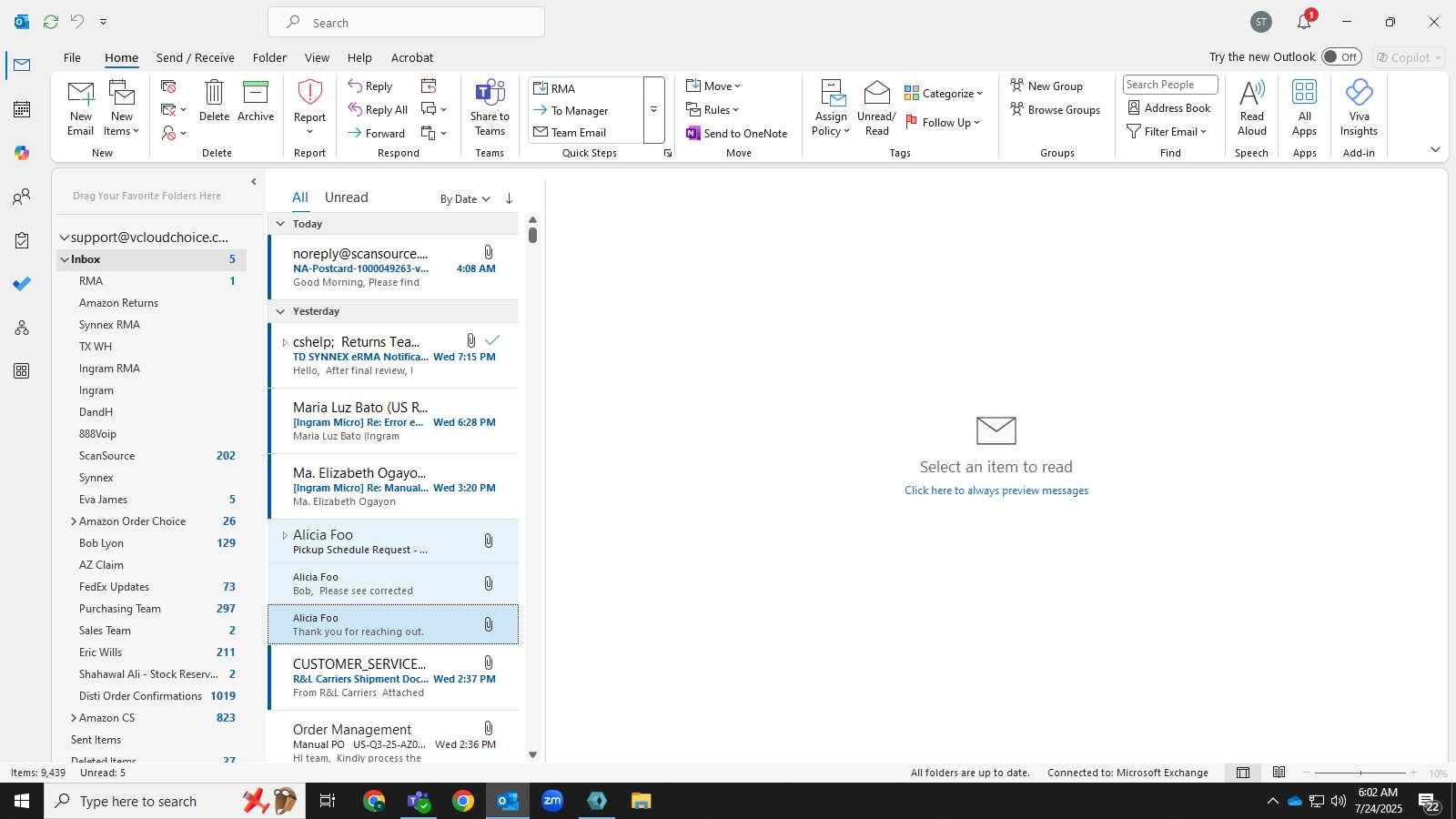Image resolution: width=1456 pixels, height=819 pixels.
Task: Collapse the ribbon chevron
Action: point(1435,150)
